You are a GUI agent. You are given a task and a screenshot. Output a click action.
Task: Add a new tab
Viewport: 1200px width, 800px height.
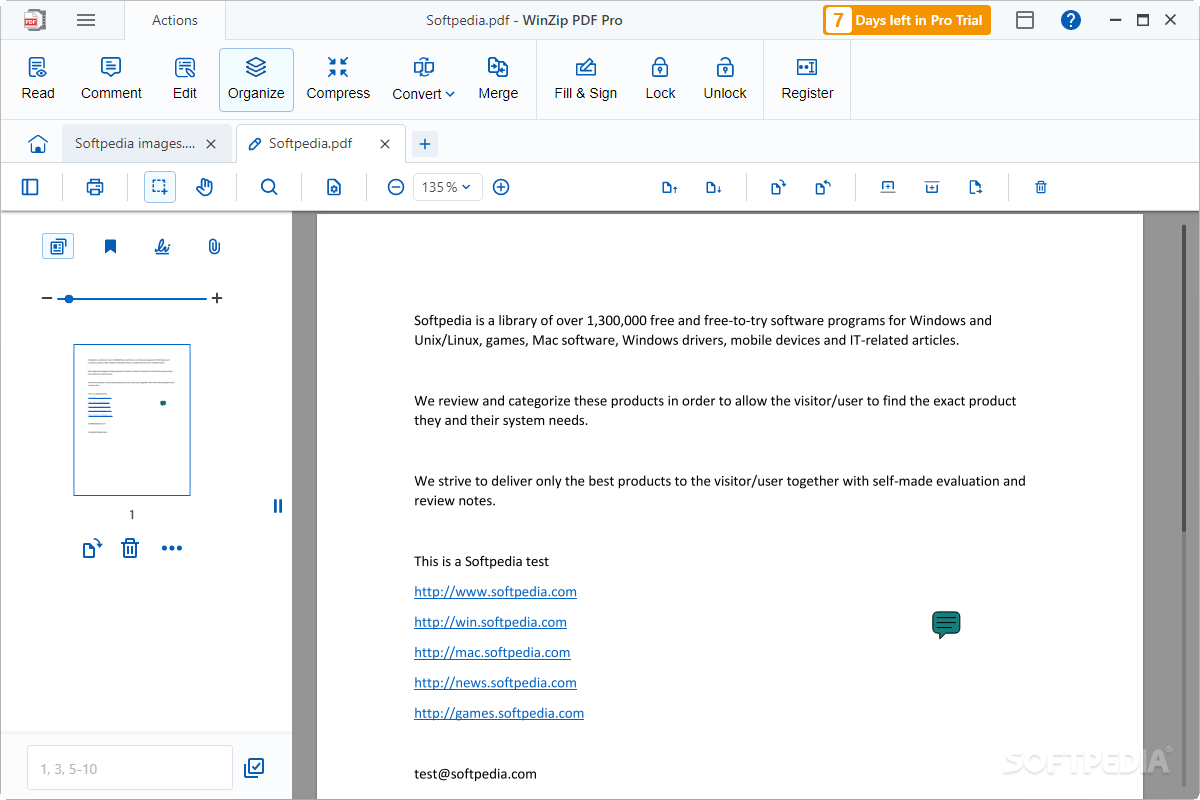(425, 144)
